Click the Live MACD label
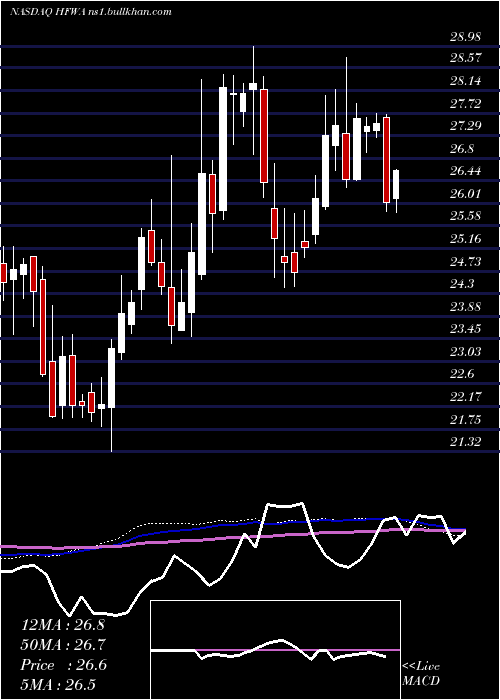This screenshot has height=700, width=500. tap(421, 674)
